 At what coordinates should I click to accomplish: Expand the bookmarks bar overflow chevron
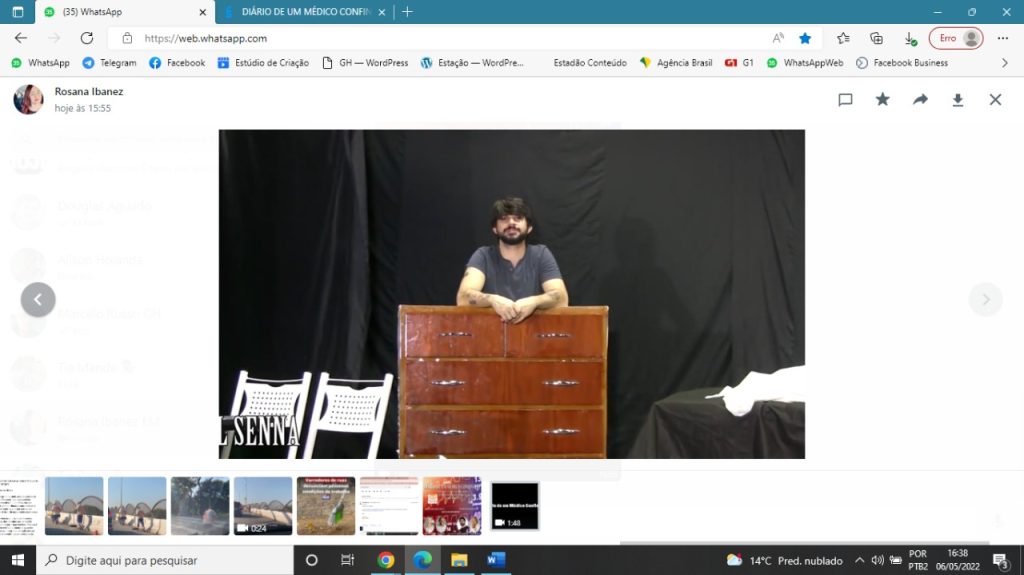coord(1005,63)
